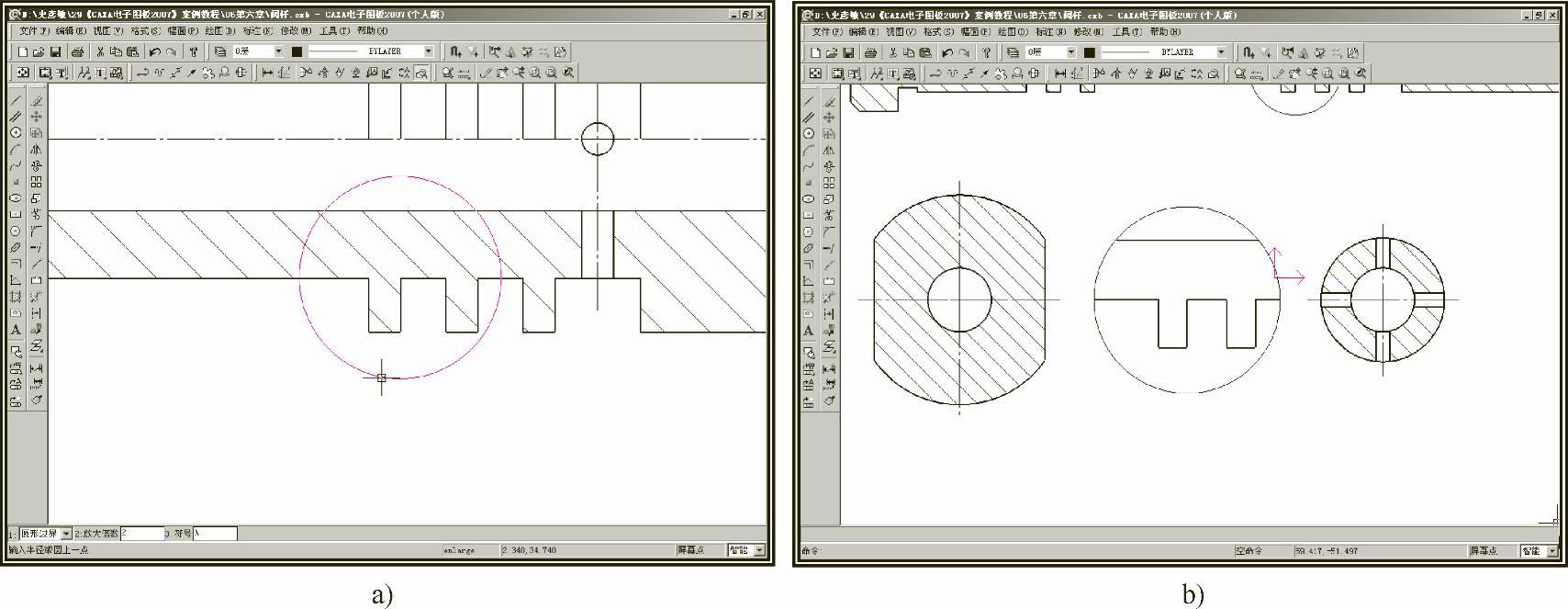The image size is (1568, 609).
Task: Open 视图(V) menu in left window
Action: pyautogui.click(x=107, y=30)
